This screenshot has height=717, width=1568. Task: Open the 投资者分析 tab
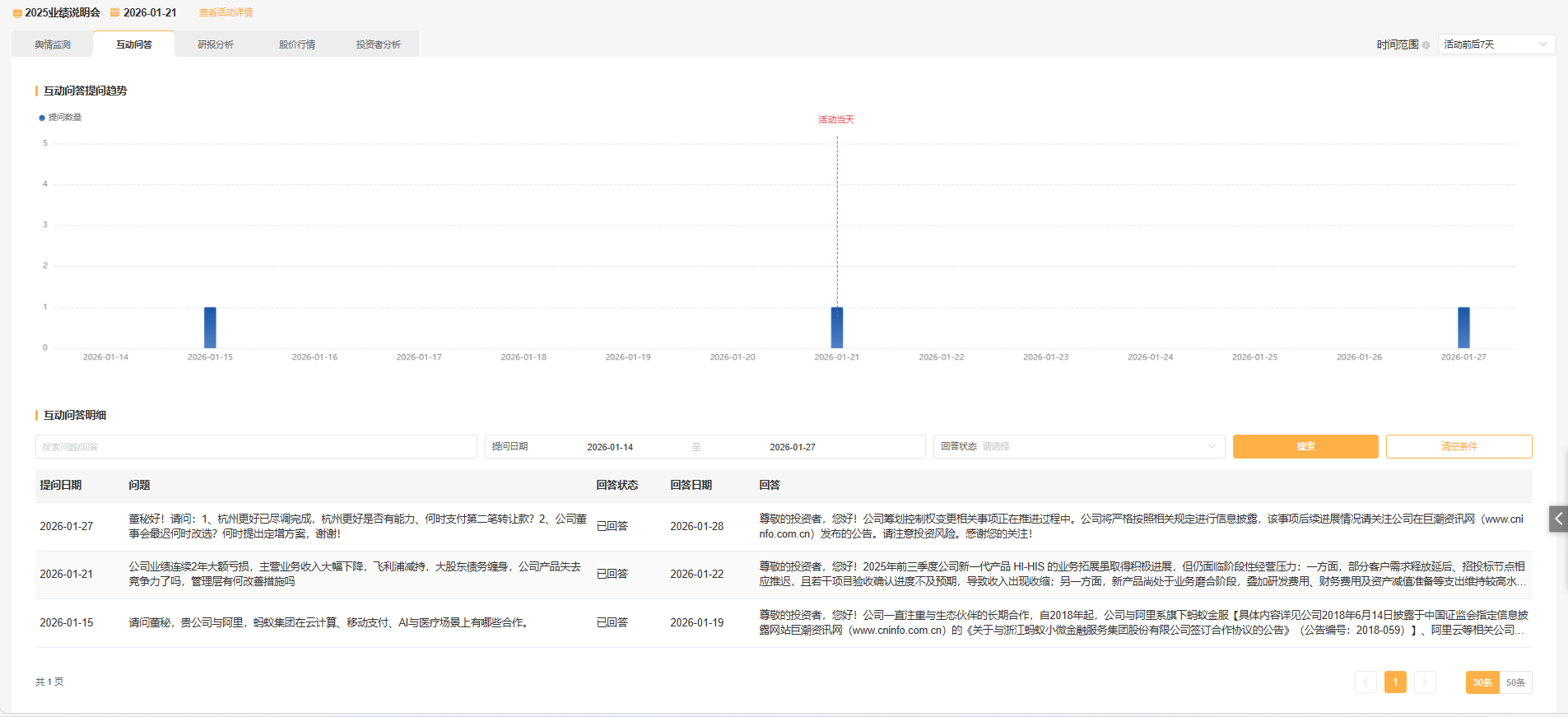coord(379,44)
